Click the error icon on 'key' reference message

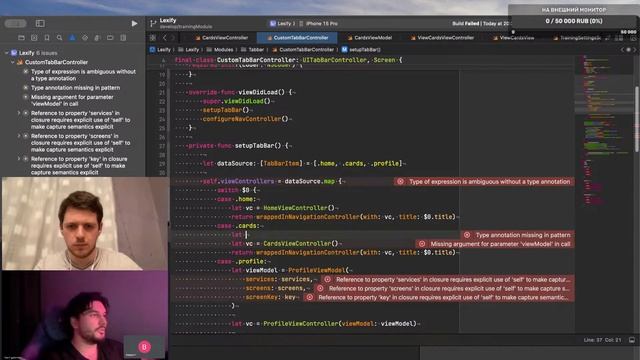click(x=310, y=298)
